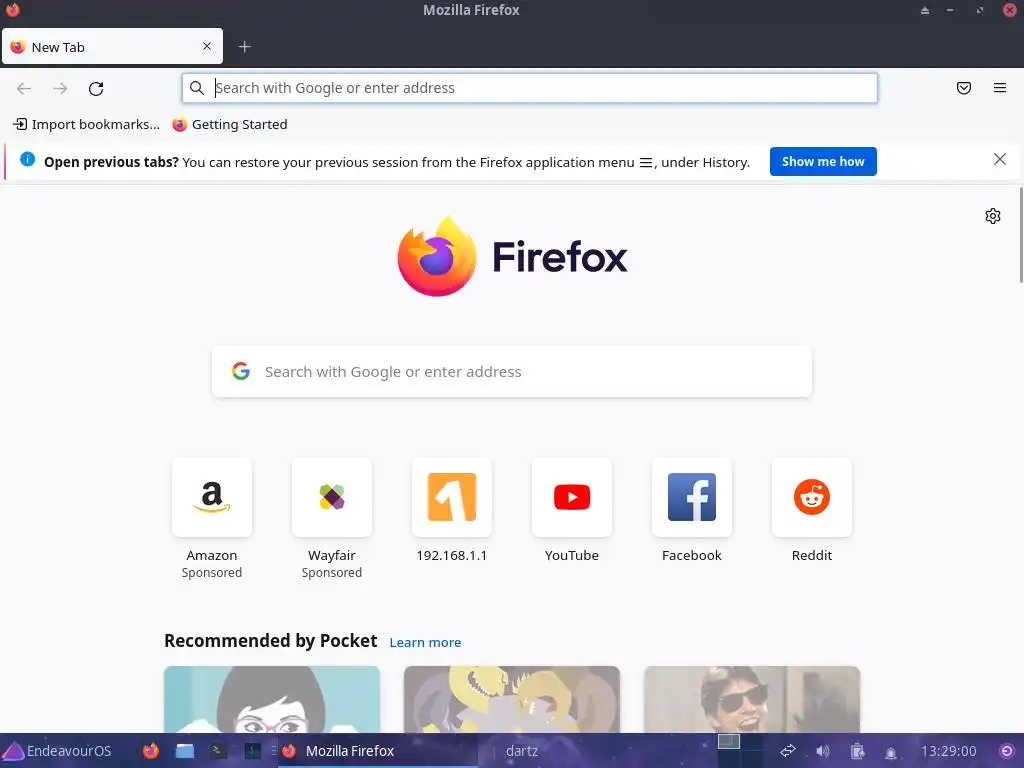The height and width of the screenshot is (768, 1024).
Task: Open a new tab with plus button
Action: coord(244,47)
